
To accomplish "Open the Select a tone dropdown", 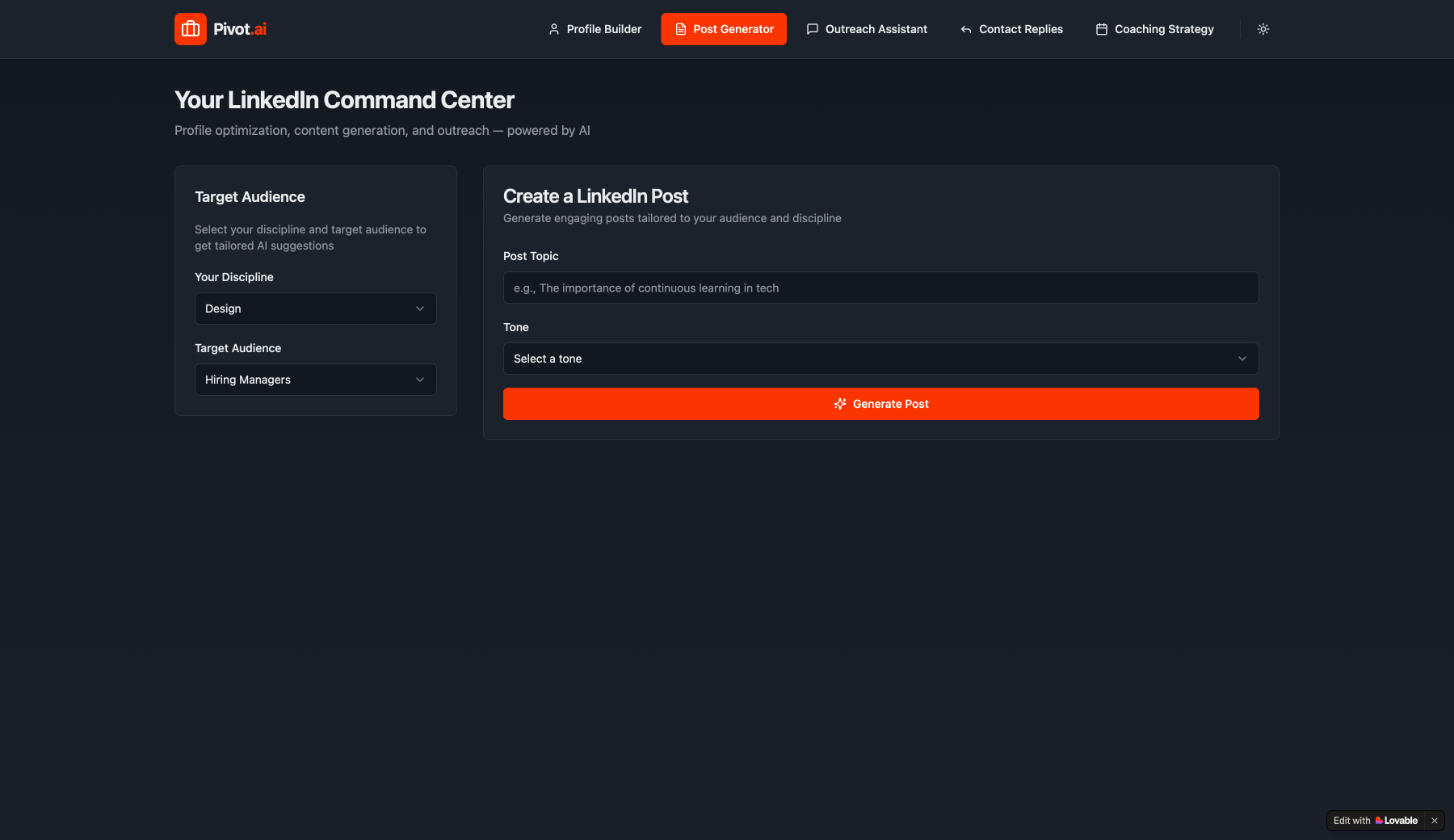I will click(x=880, y=359).
